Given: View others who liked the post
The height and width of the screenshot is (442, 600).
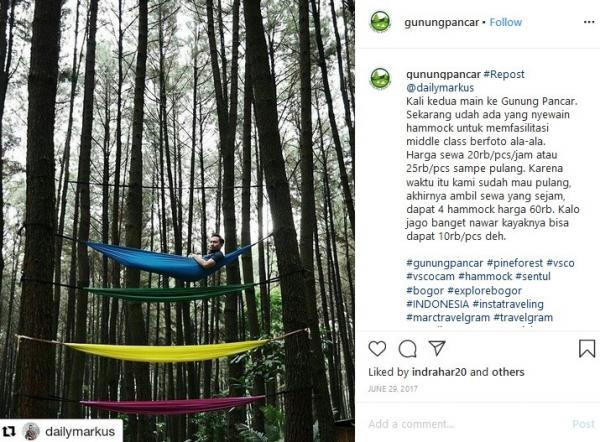Looking at the screenshot, I should click(508, 372).
